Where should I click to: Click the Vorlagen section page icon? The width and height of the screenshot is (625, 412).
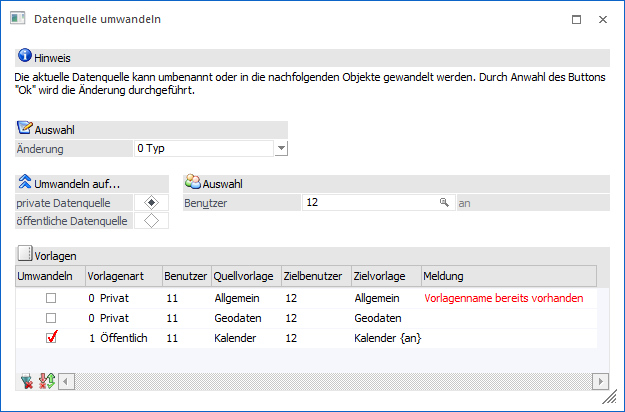tap(24, 255)
